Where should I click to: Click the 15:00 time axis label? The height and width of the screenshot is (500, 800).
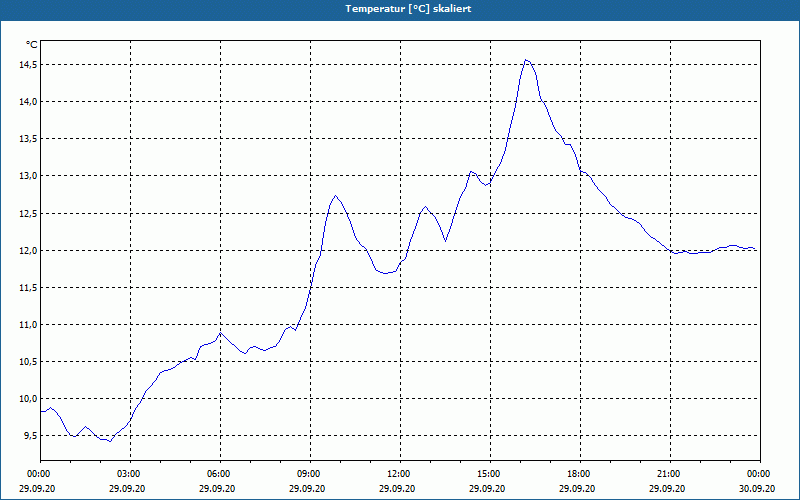pos(490,474)
